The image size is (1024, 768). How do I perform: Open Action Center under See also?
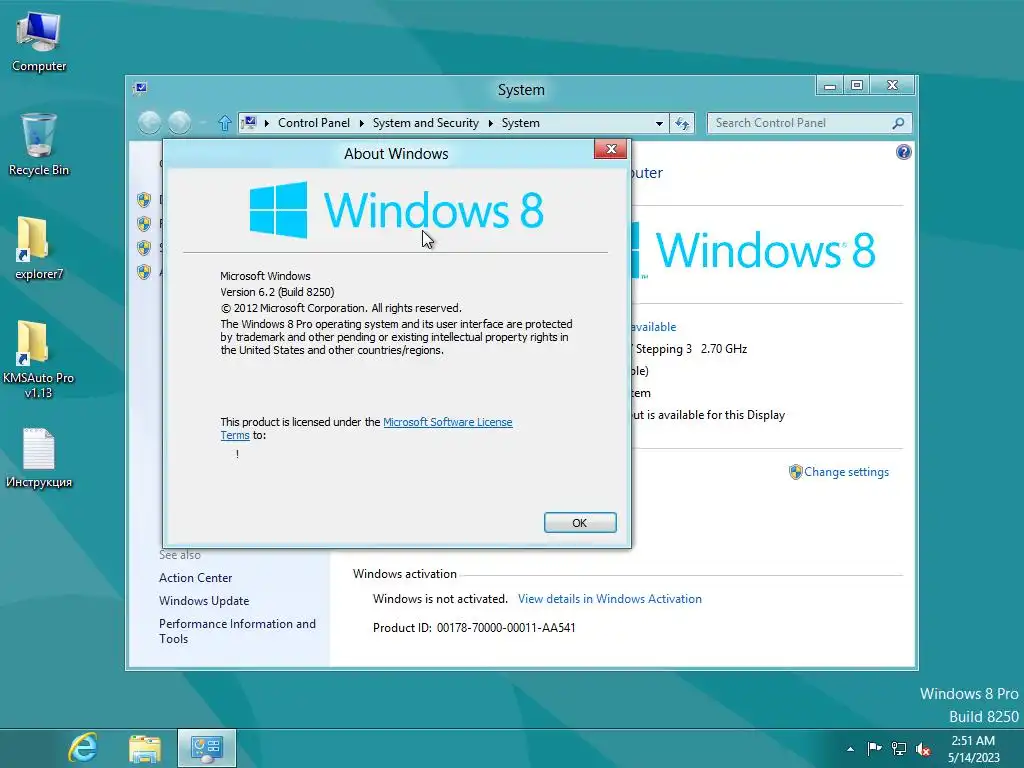click(x=195, y=578)
